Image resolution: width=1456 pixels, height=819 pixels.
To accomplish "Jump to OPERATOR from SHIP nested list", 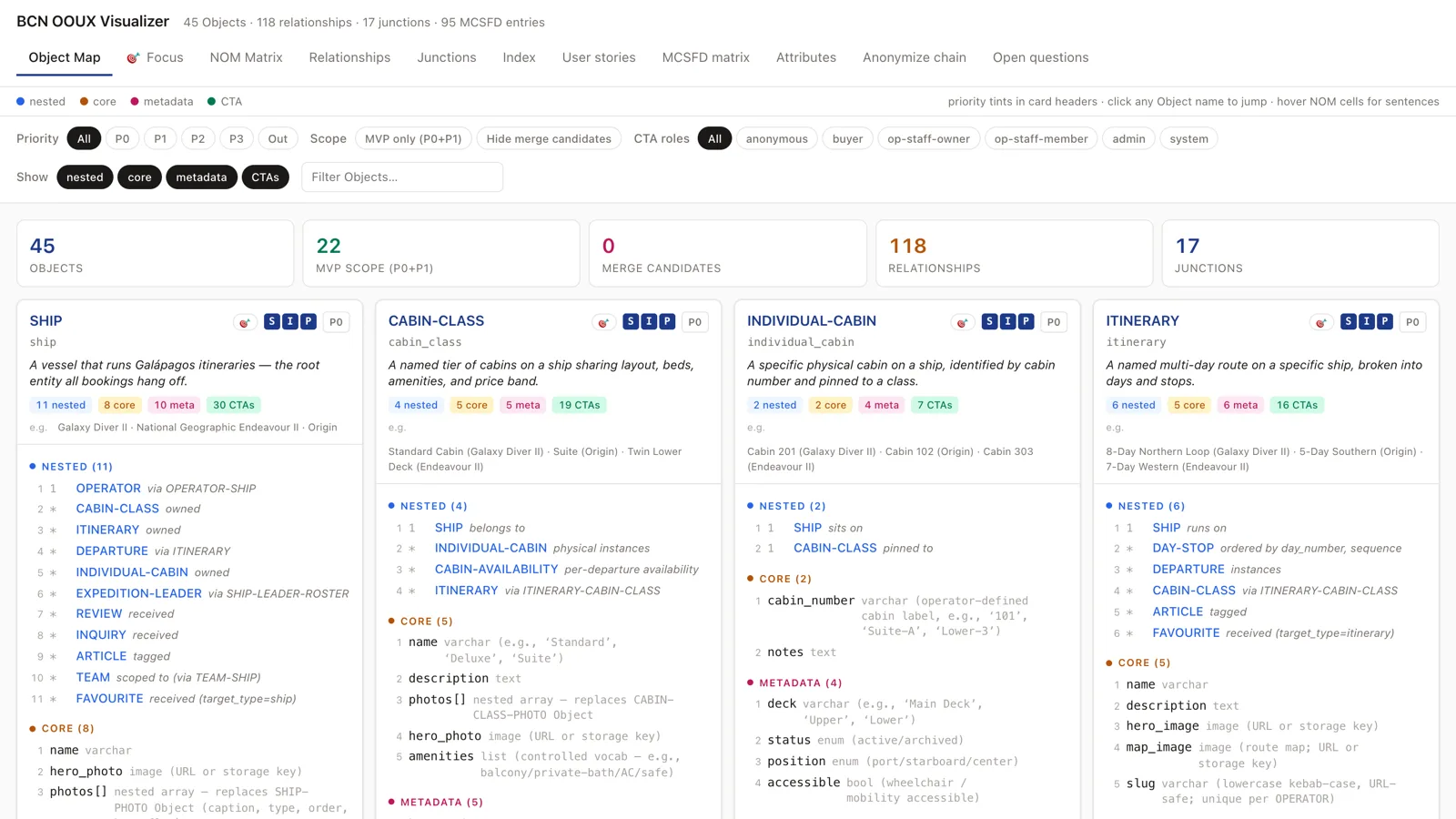I will [x=108, y=489].
